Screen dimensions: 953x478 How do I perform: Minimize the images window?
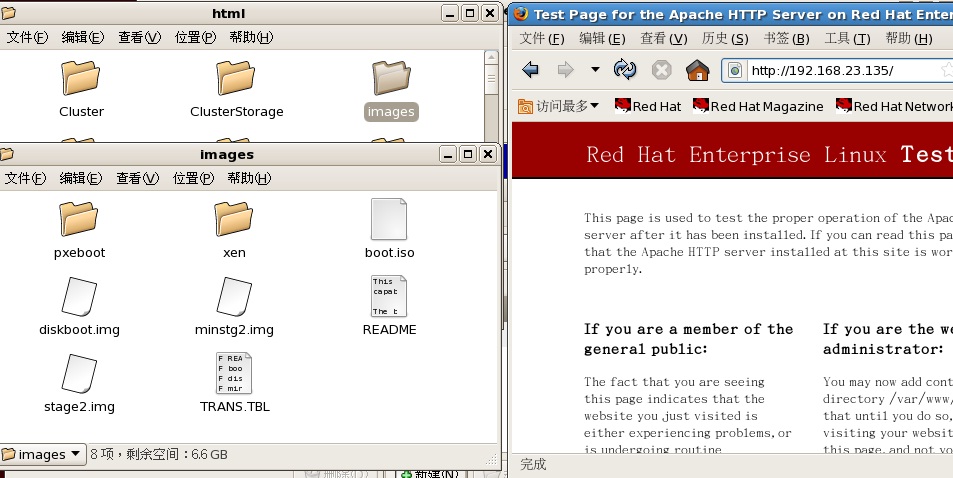(448, 154)
